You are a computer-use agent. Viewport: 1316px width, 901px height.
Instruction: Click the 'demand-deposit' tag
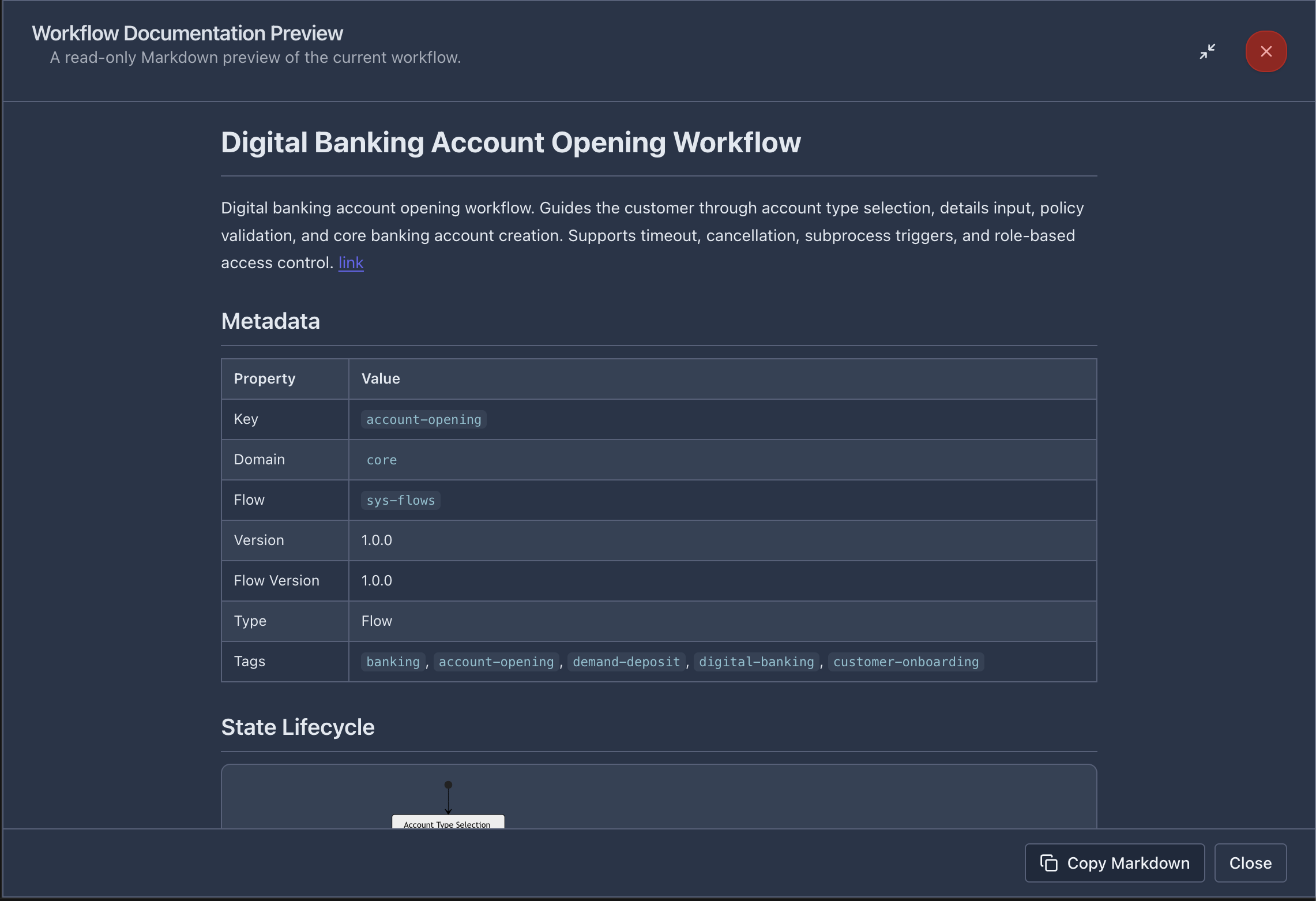[627, 662]
